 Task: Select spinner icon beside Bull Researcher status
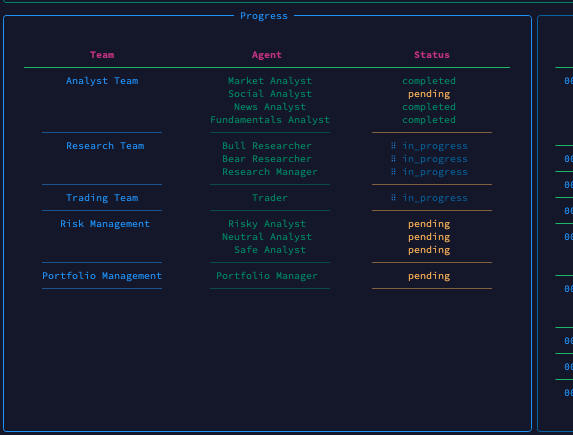coord(393,145)
